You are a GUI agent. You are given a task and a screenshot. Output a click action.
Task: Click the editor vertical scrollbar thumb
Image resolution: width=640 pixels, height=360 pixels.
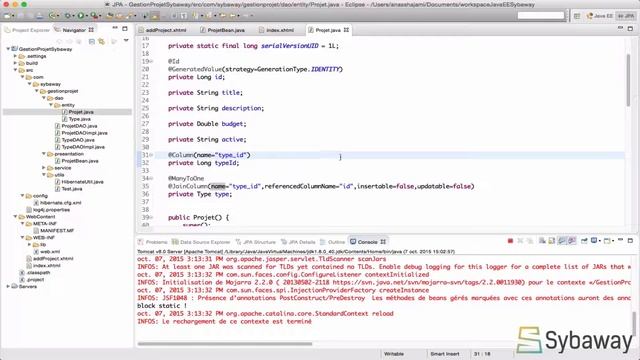[629, 80]
